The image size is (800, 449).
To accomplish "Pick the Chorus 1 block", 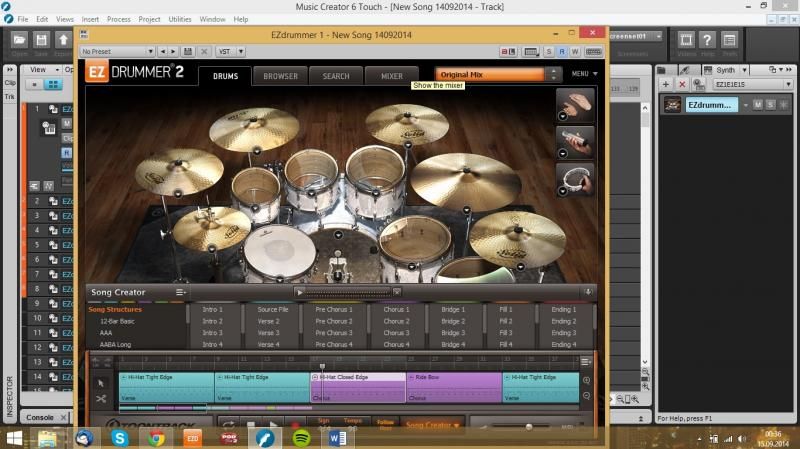I will coord(396,310).
